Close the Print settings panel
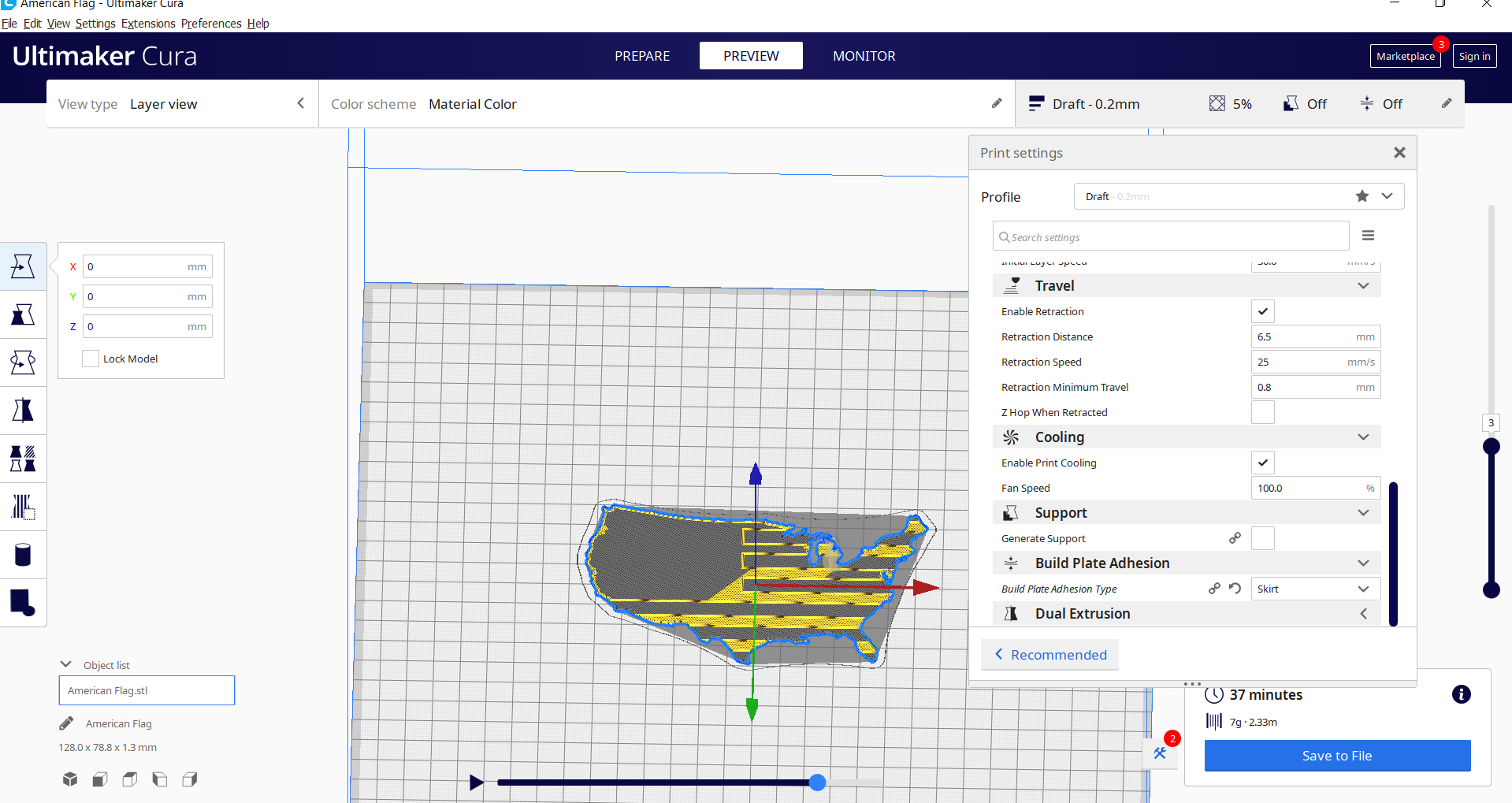 [1399, 153]
